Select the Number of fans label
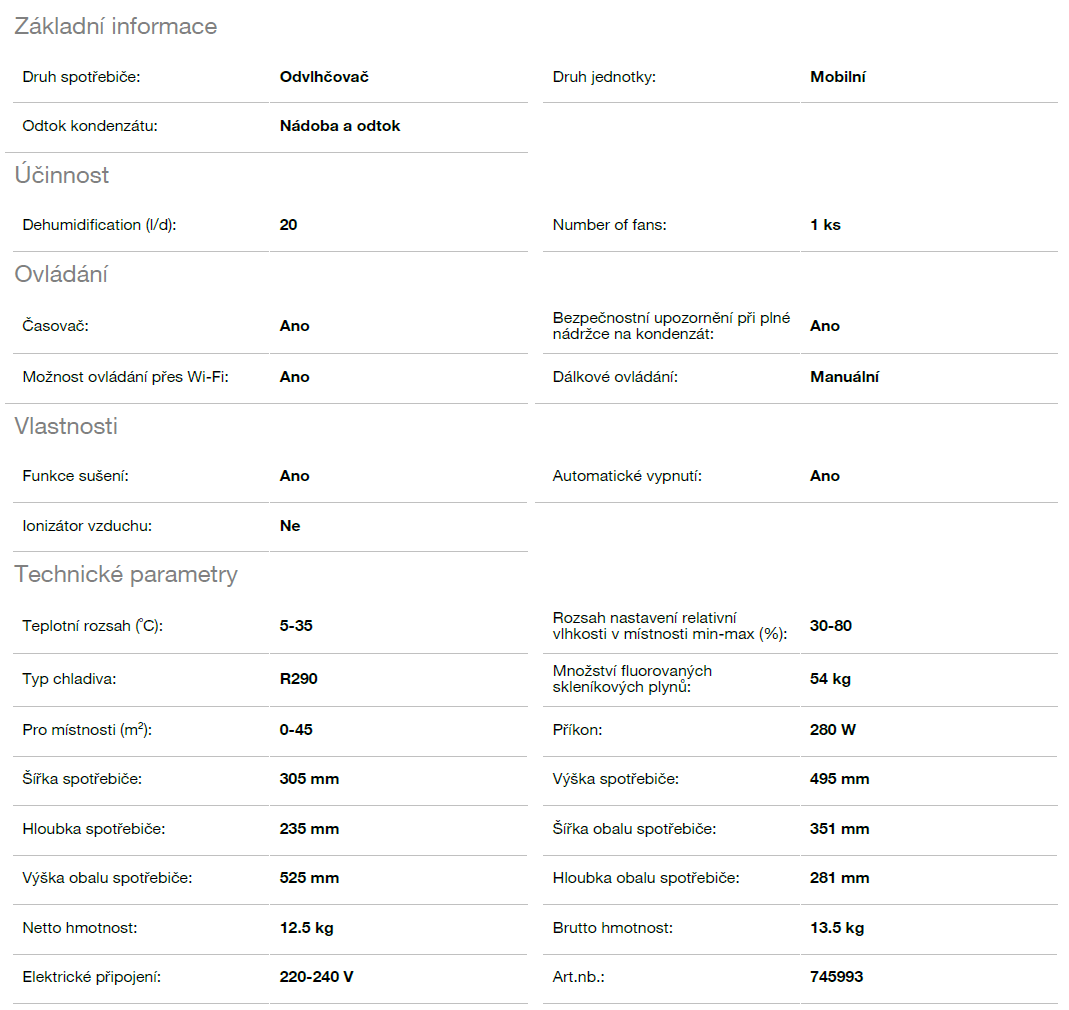The image size is (1069, 1010). coord(609,225)
